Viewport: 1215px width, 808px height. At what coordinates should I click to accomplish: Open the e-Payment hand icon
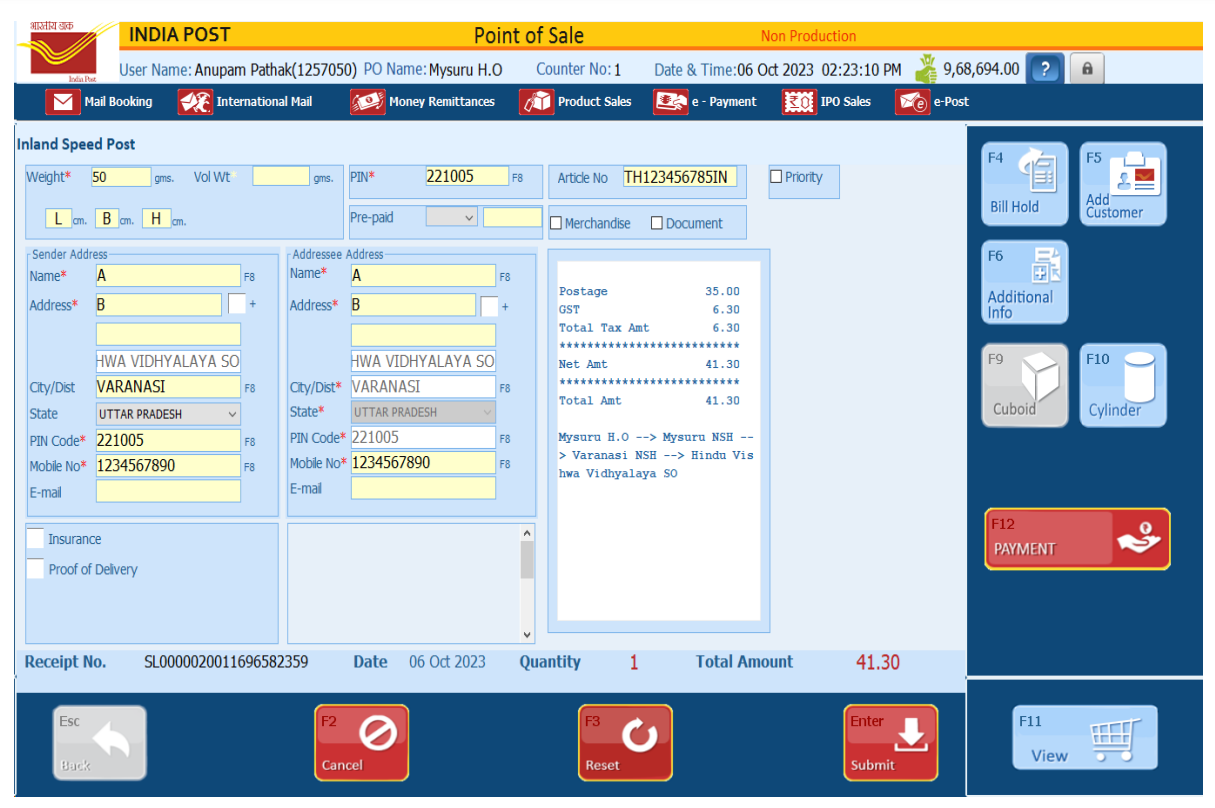[x=670, y=102]
